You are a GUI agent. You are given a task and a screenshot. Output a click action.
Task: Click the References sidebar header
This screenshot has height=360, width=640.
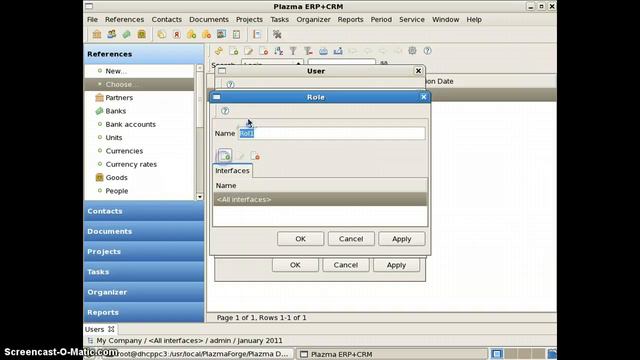tap(144, 54)
